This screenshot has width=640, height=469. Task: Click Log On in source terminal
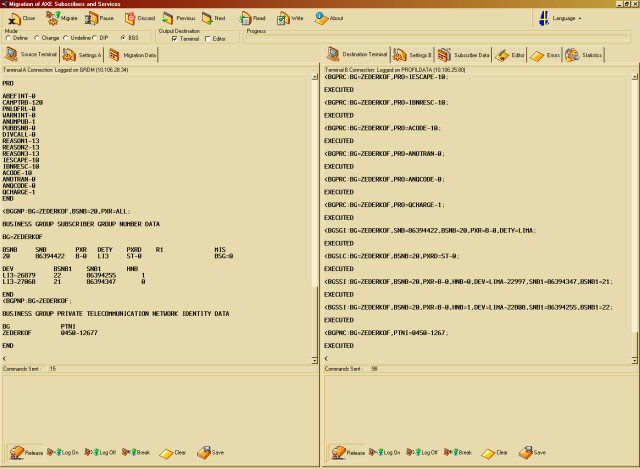(66, 452)
